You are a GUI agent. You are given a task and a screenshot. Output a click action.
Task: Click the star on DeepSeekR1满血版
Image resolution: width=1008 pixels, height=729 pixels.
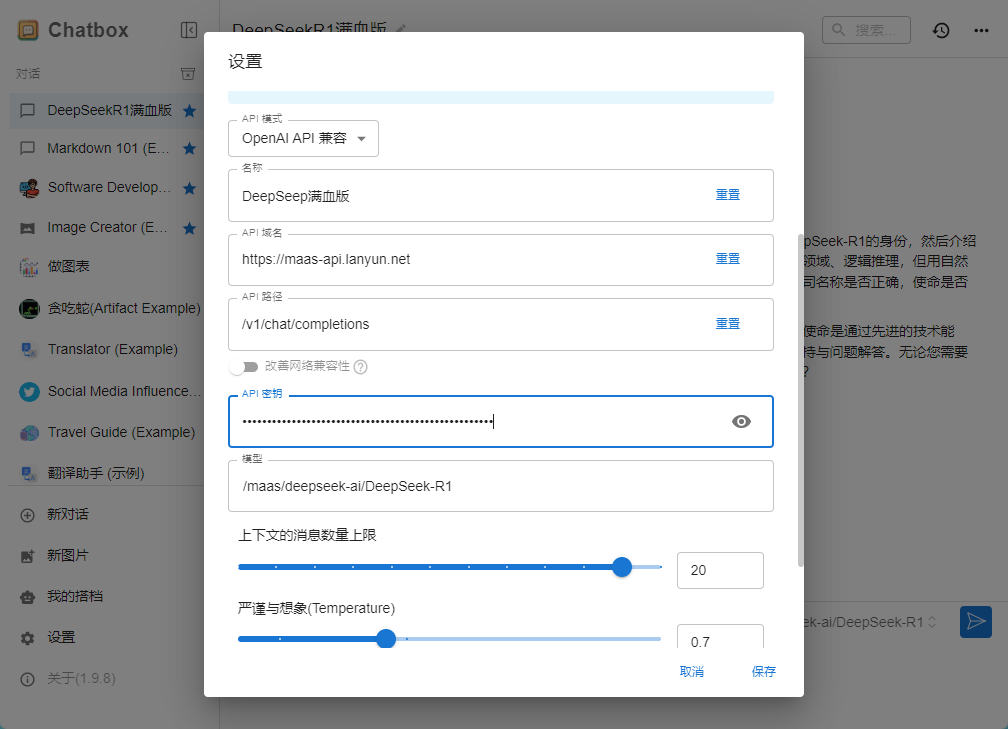[189, 111]
